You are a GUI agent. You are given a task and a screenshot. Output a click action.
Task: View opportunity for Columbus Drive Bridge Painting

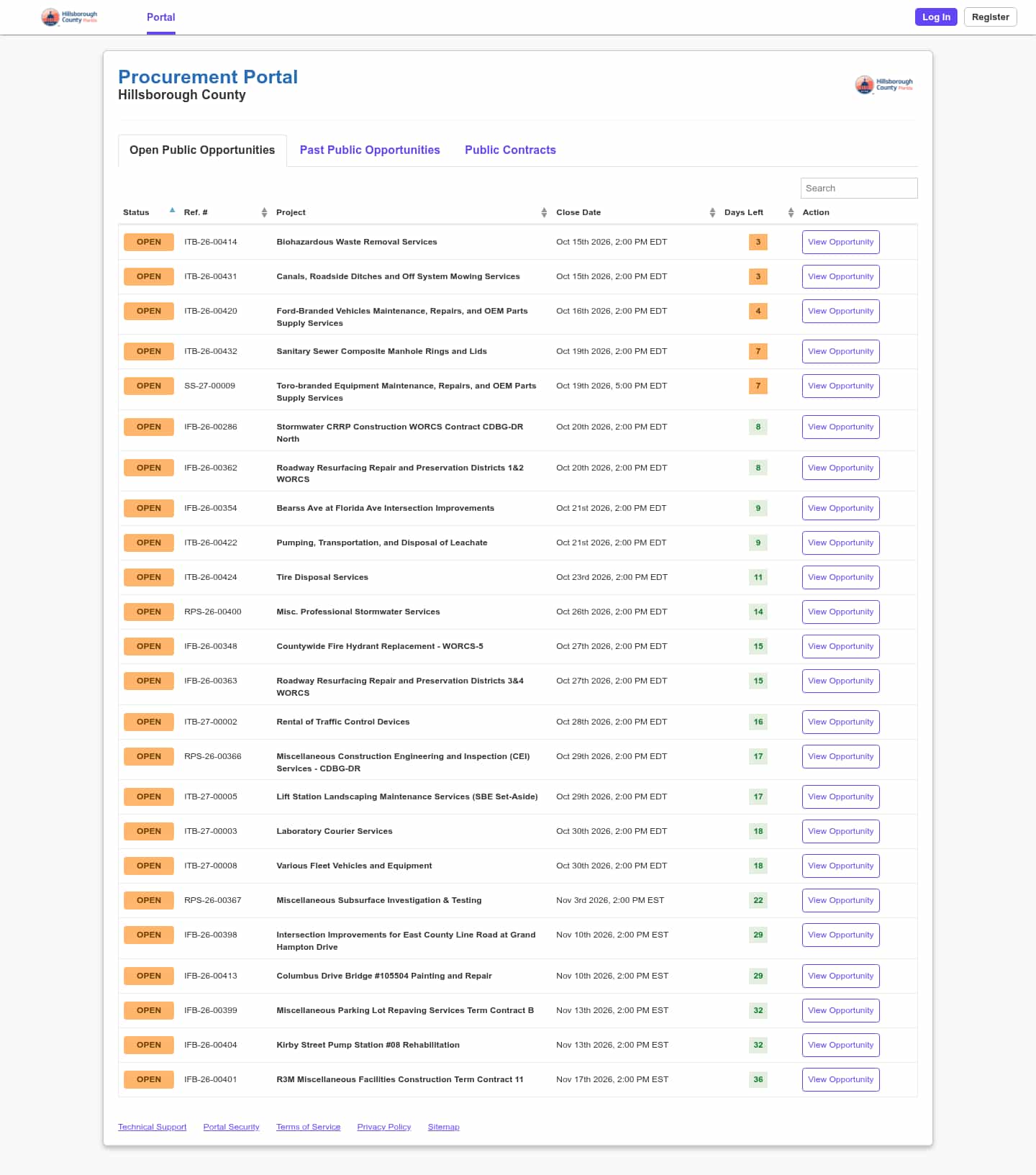[x=840, y=976]
